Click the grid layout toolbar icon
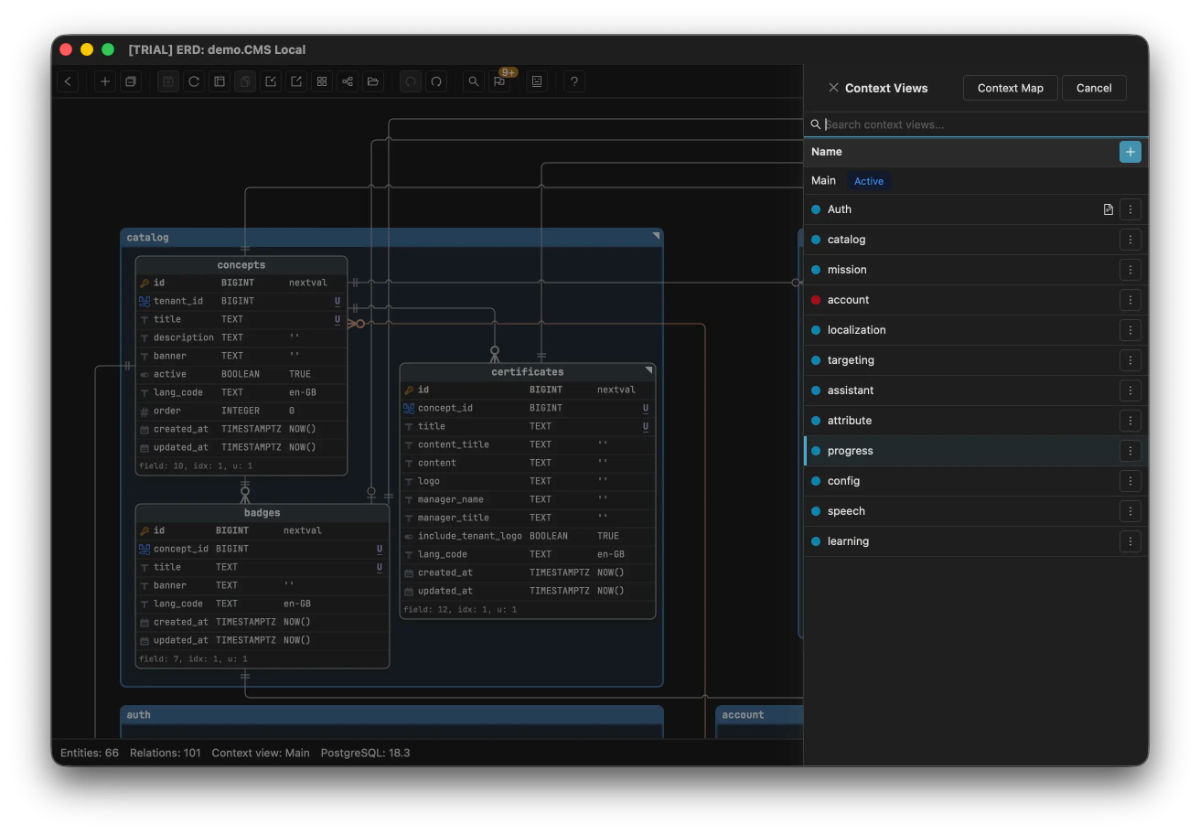The height and width of the screenshot is (834, 1200). tap(322, 82)
